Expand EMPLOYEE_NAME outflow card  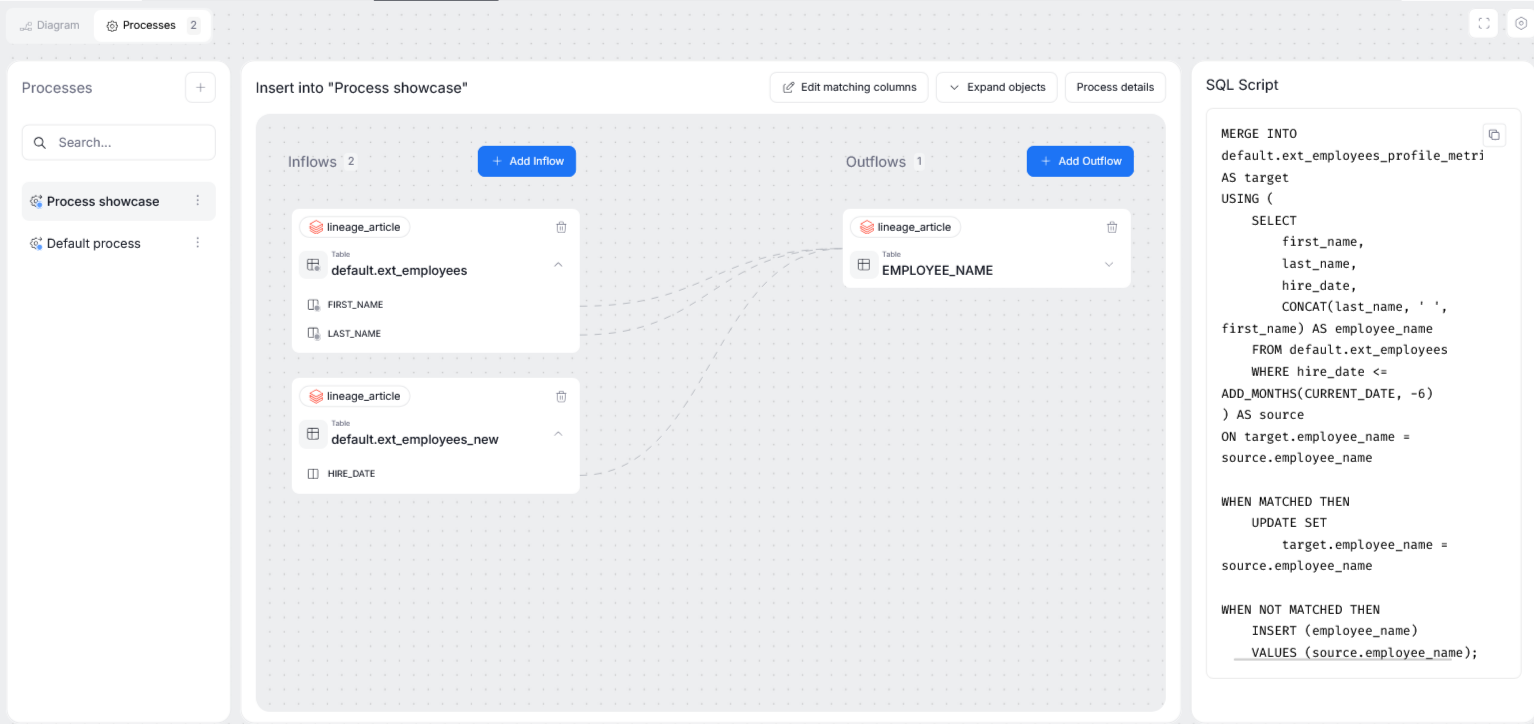pyautogui.click(x=1109, y=265)
